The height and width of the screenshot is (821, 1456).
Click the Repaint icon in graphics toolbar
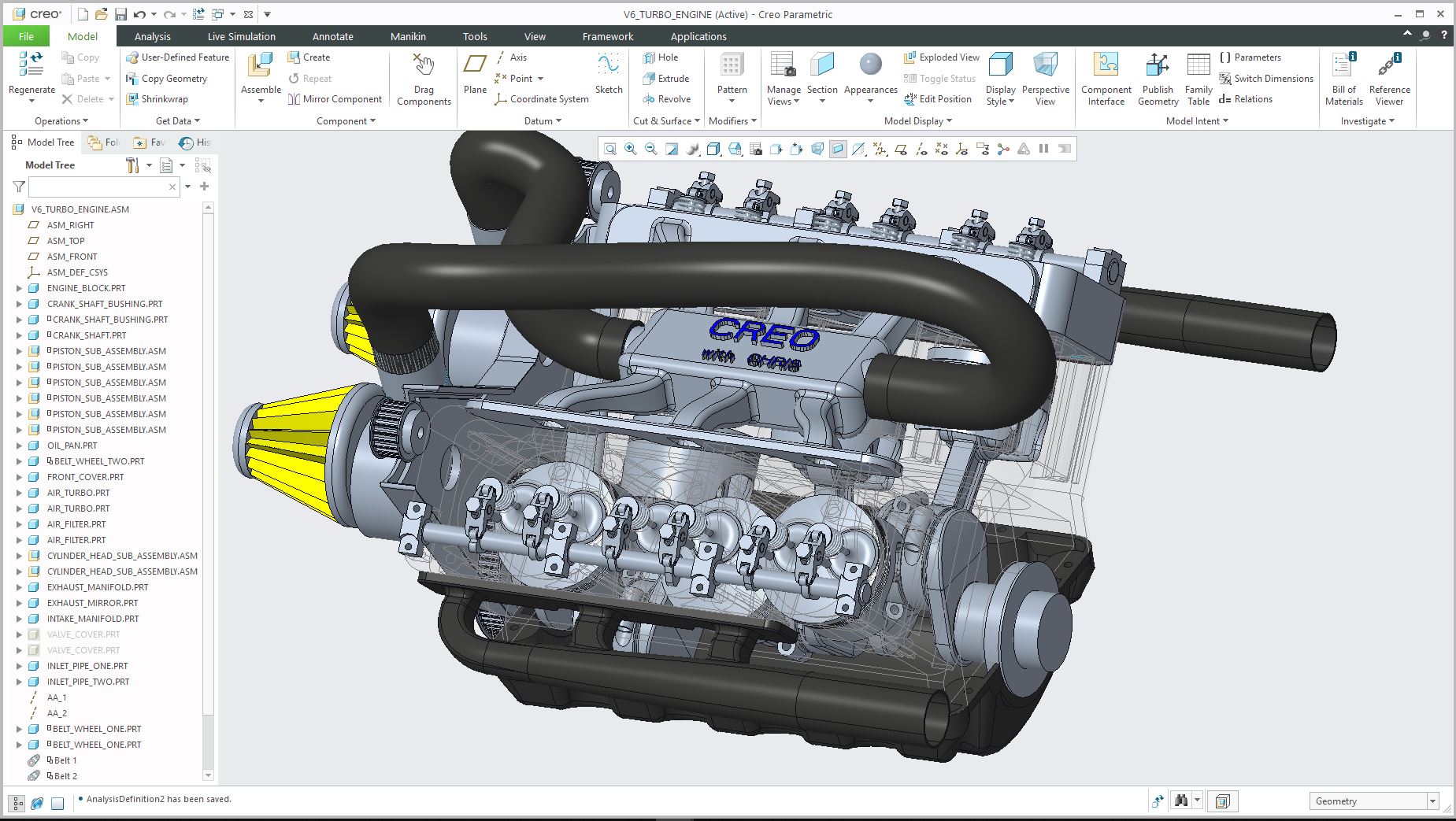click(672, 149)
